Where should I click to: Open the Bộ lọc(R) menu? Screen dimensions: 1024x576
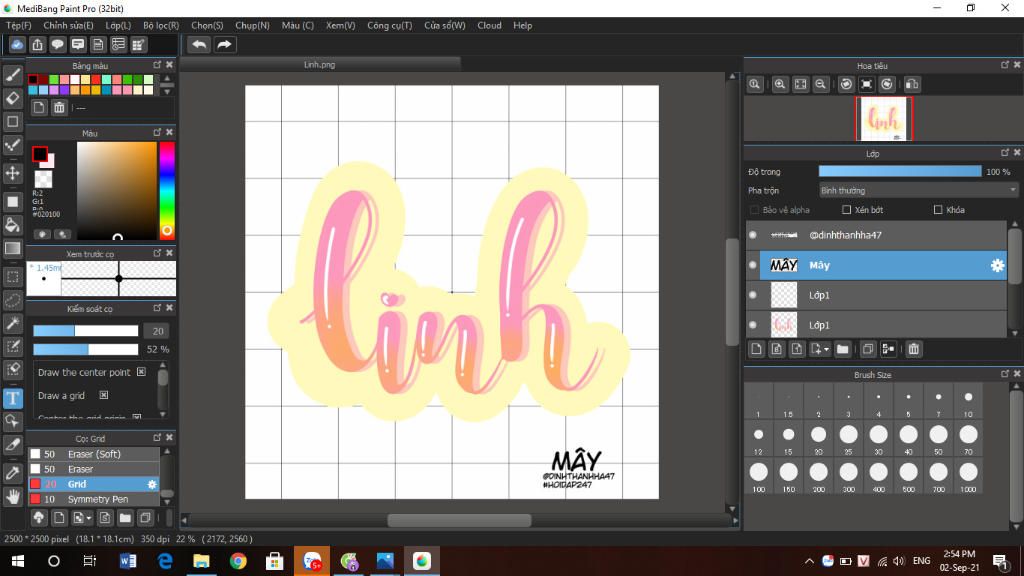161,25
